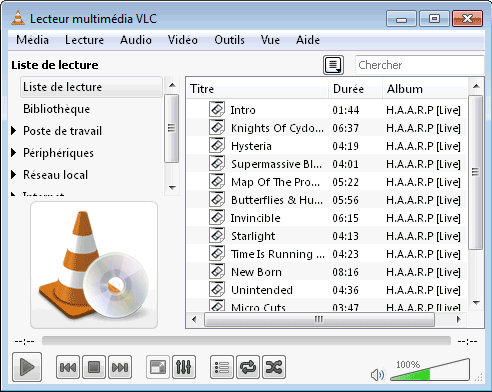Click the 08:16 duration cell
This screenshot has width=492, height=392.
(345, 272)
